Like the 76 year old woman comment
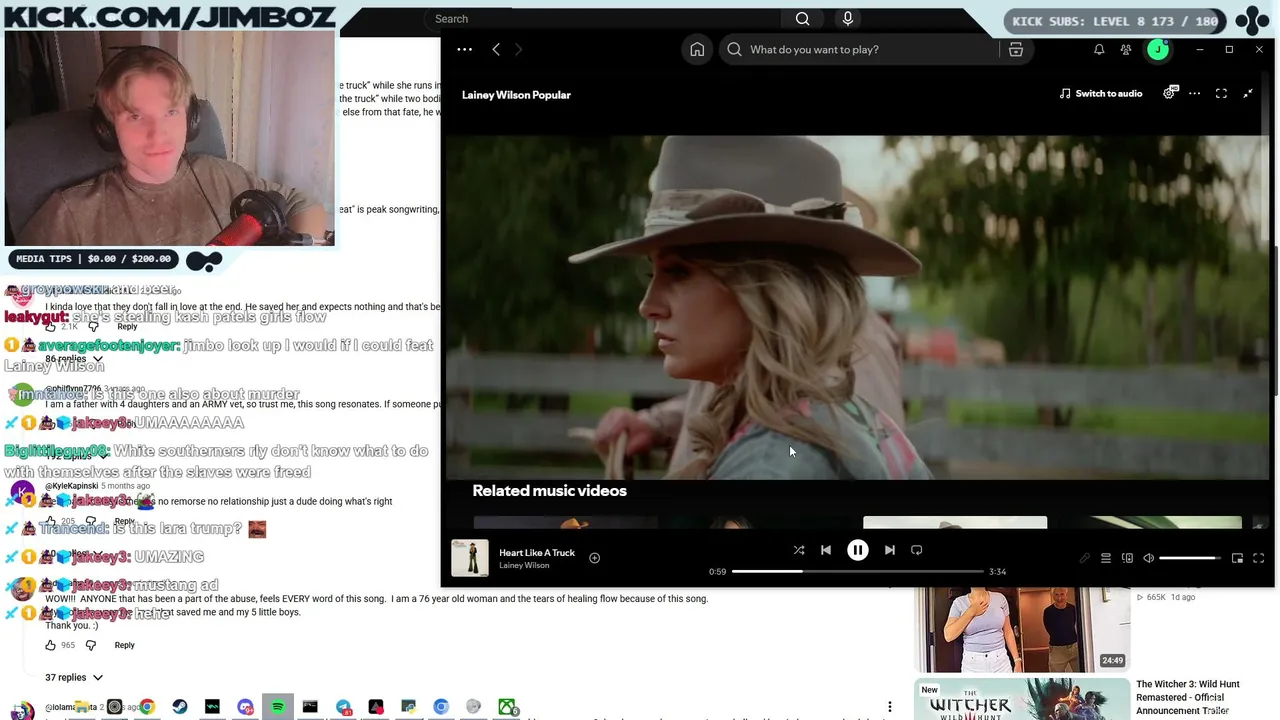The height and width of the screenshot is (720, 1280). [51, 645]
